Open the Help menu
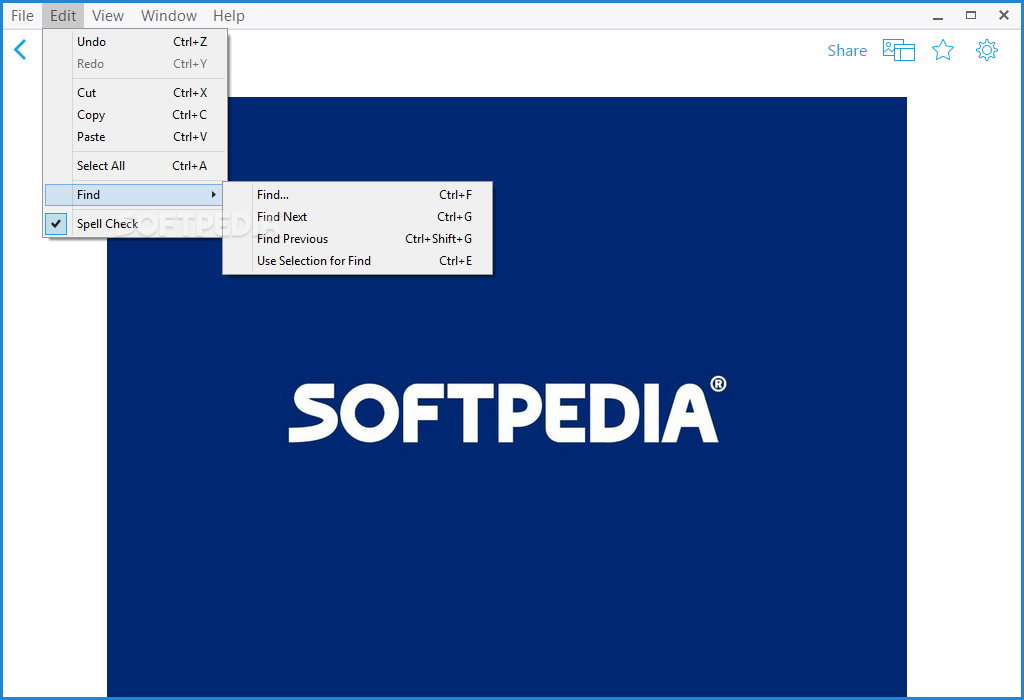 click(229, 16)
